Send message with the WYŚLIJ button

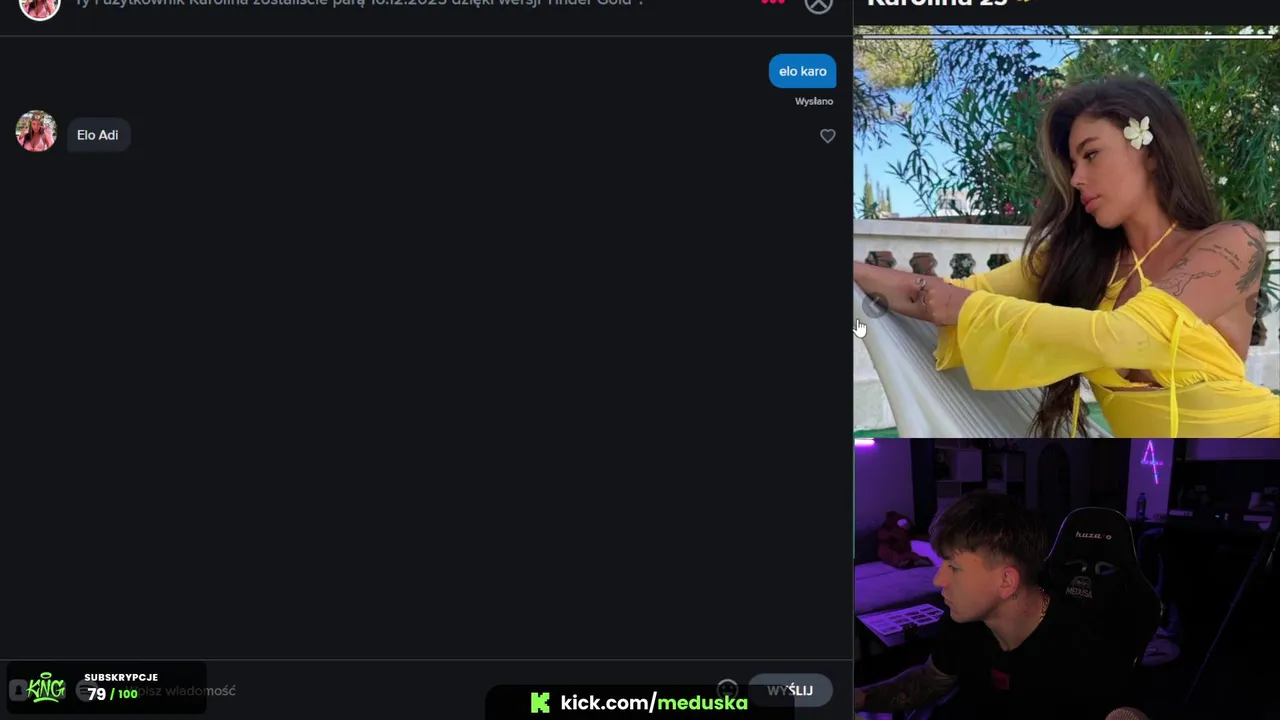pyautogui.click(x=790, y=690)
